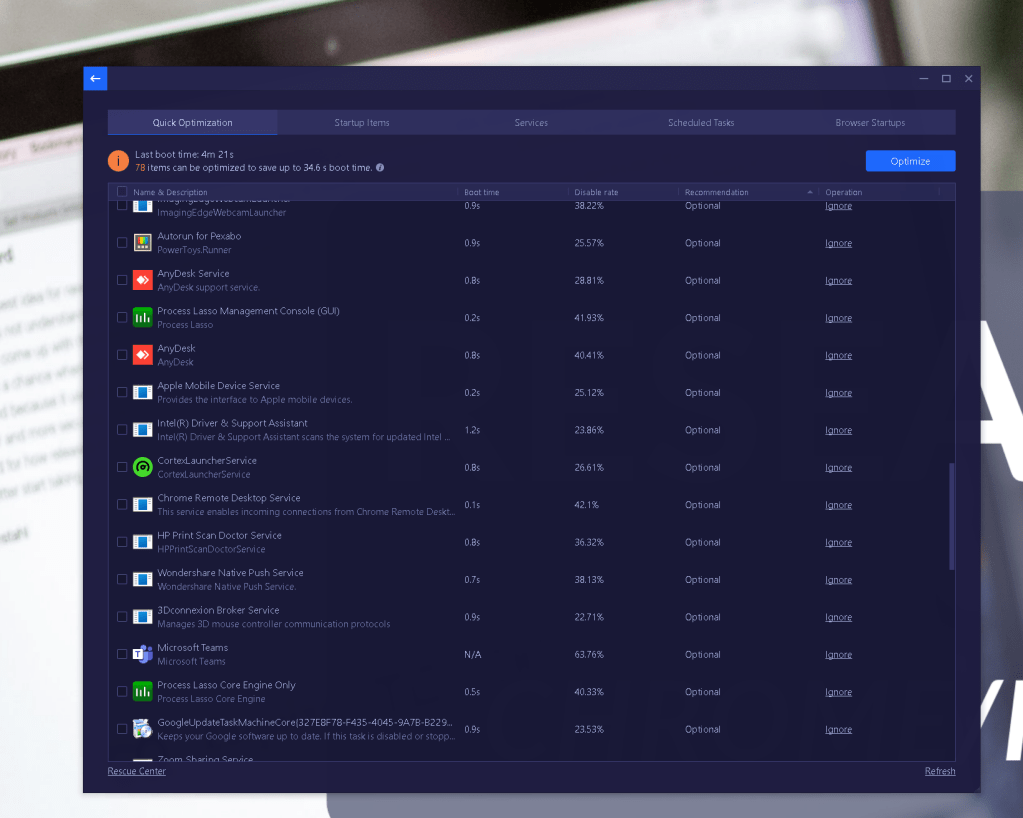Click the AnyDesk app red icon

[143, 355]
